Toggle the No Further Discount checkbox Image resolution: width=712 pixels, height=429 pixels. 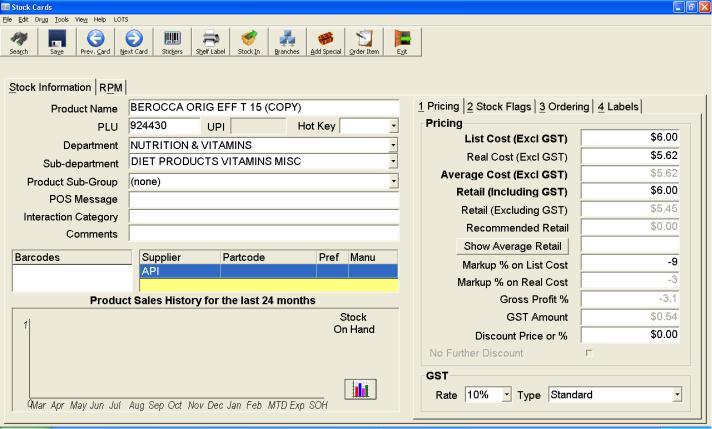(588, 353)
